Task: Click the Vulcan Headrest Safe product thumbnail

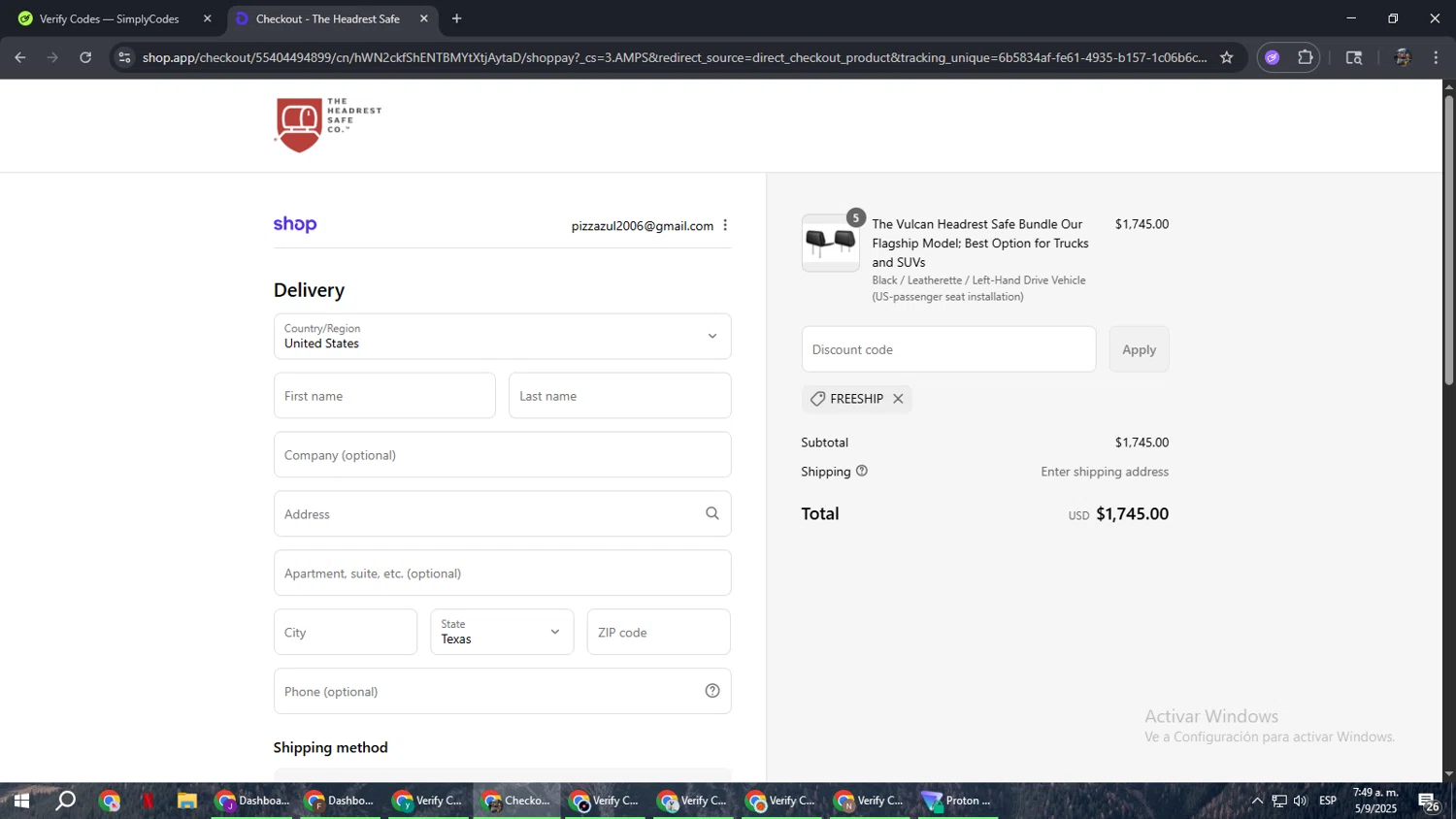Action: tap(830, 243)
